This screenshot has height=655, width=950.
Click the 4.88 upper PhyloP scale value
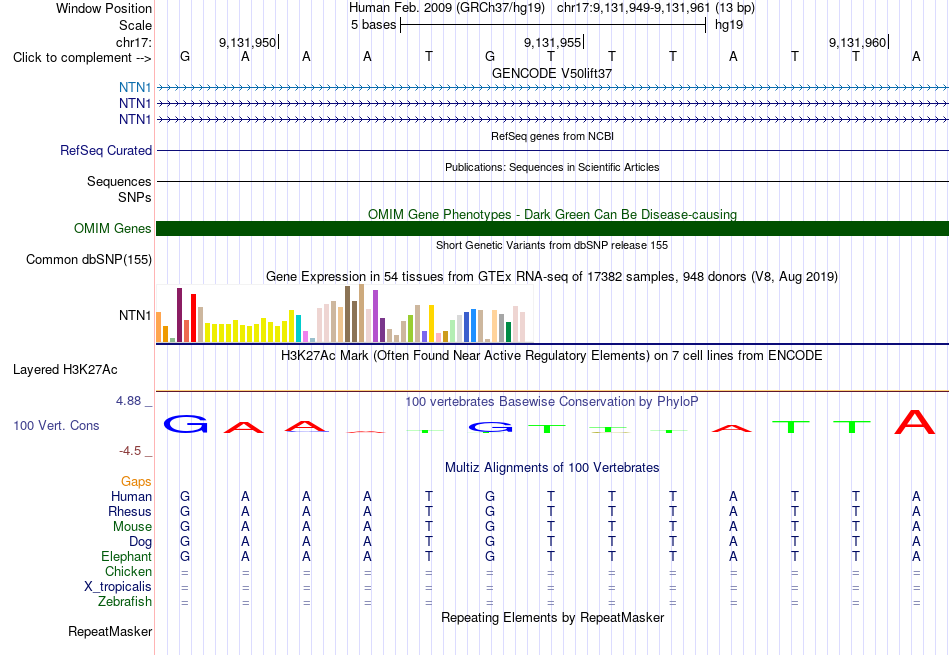128,401
